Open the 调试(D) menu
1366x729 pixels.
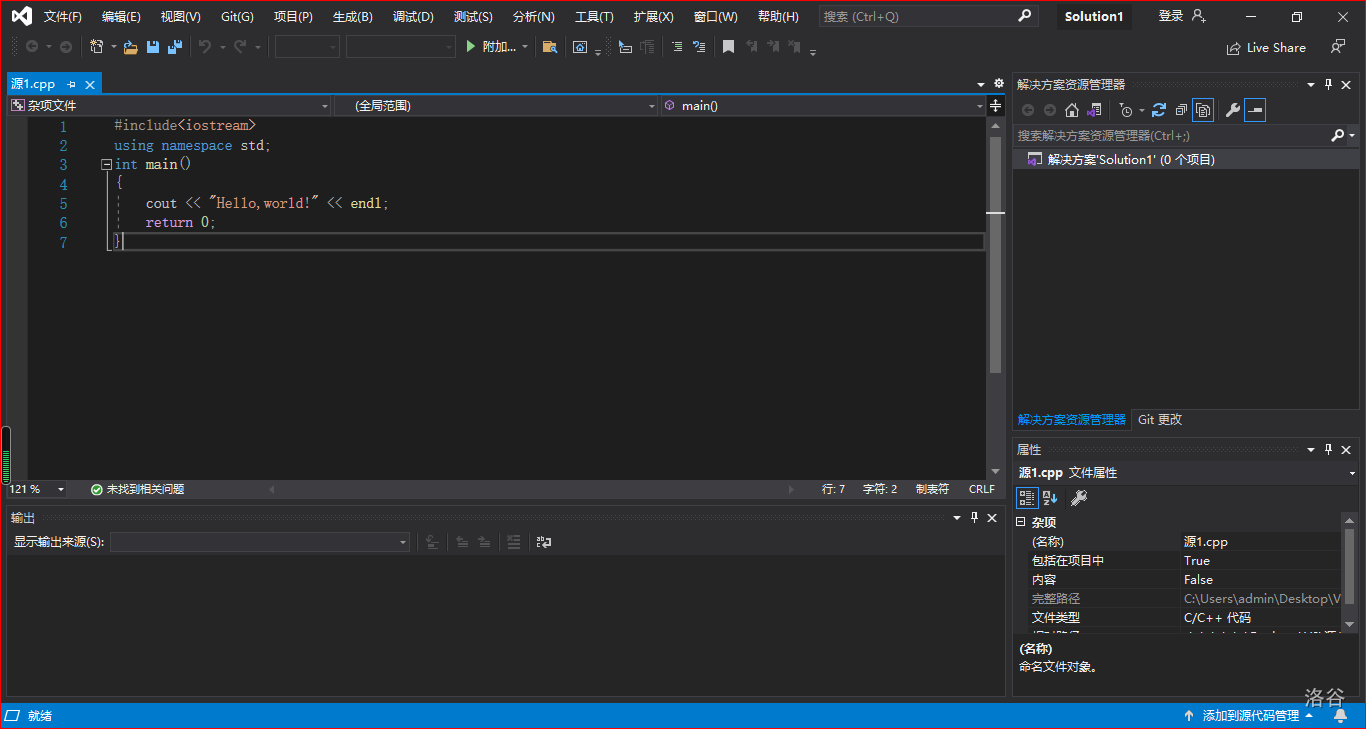point(413,17)
